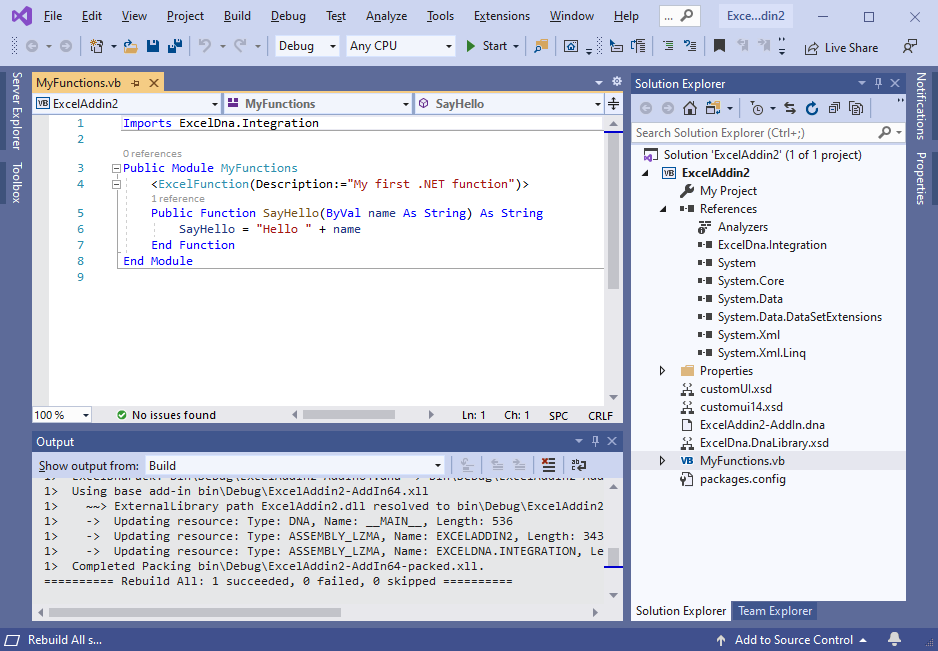Click the Live Share button
Screen dimensions: 938x651
pyautogui.click(x=841, y=48)
